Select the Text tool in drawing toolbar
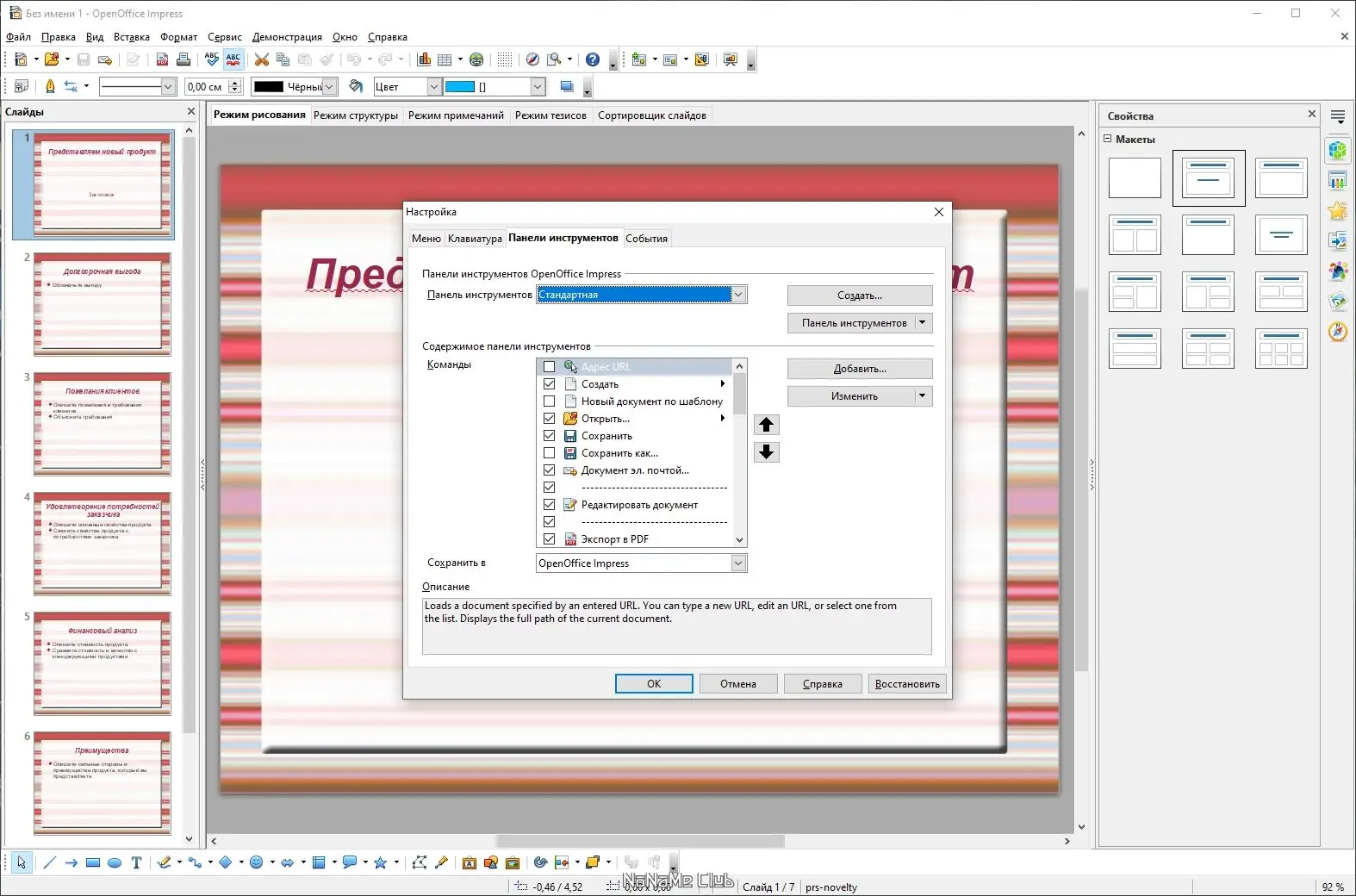This screenshot has height=896, width=1356. (136, 862)
